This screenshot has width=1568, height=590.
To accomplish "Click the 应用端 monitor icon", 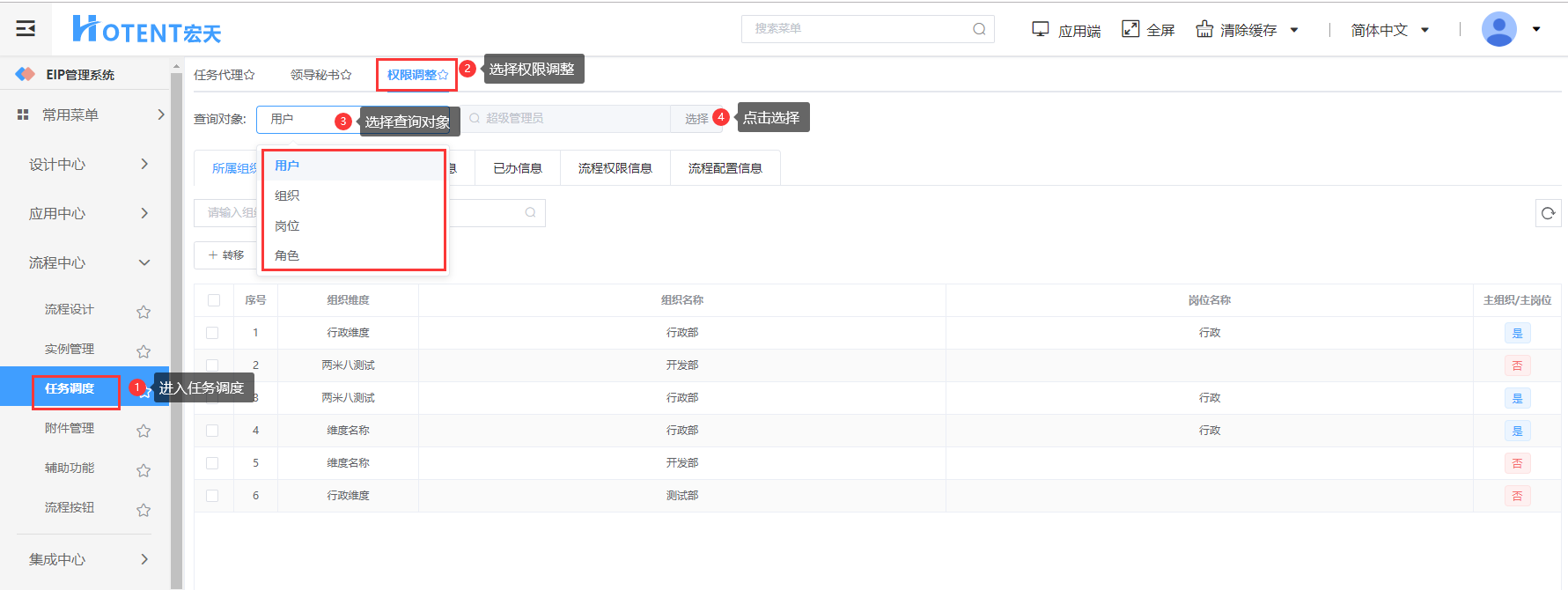I will click(x=1040, y=29).
